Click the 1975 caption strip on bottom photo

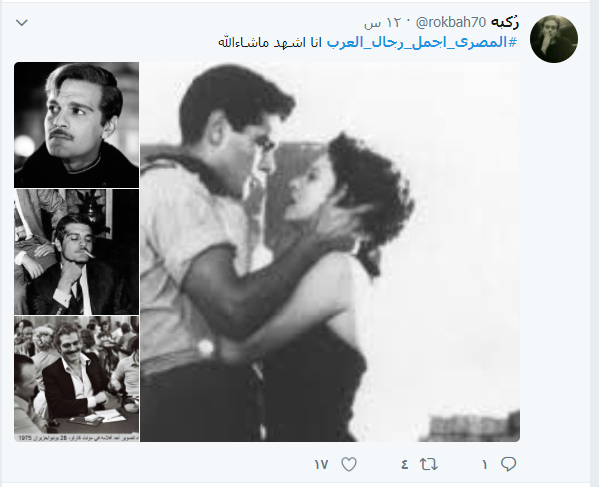click(x=76, y=438)
